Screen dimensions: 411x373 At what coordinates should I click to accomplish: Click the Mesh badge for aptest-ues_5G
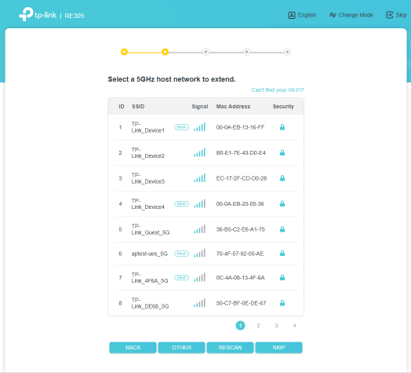point(182,254)
